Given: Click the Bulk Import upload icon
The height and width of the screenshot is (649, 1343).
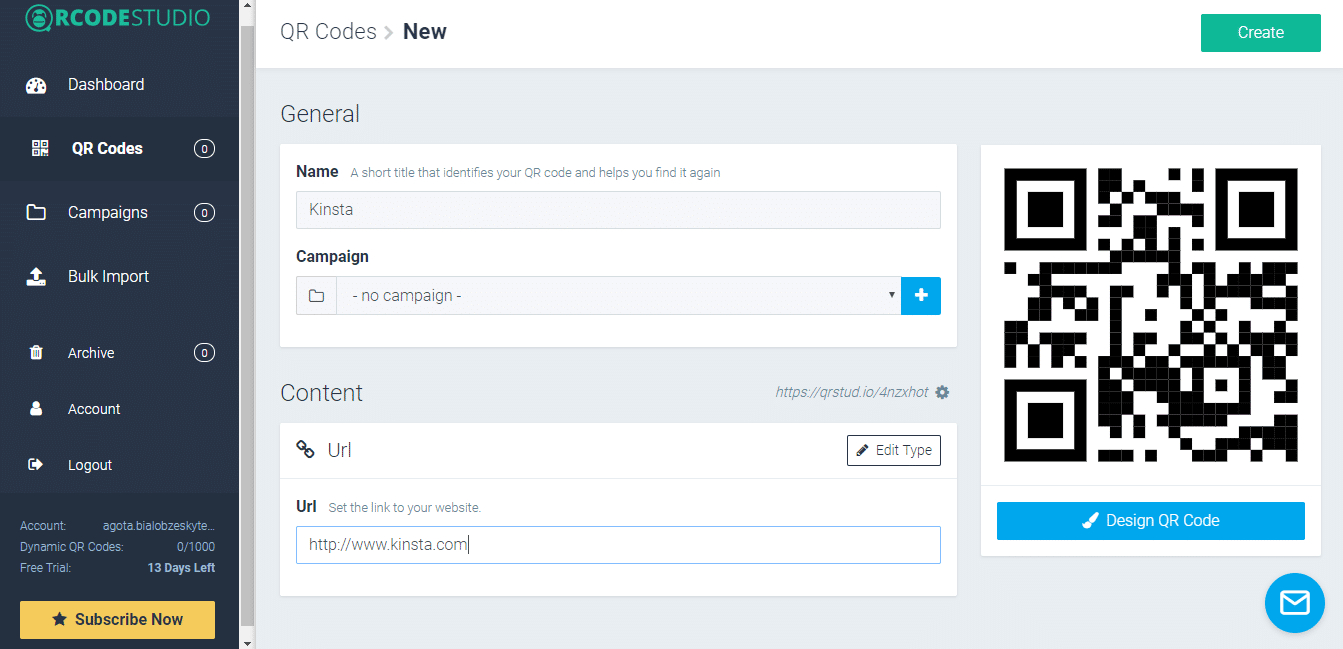Looking at the screenshot, I should click(36, 277).
